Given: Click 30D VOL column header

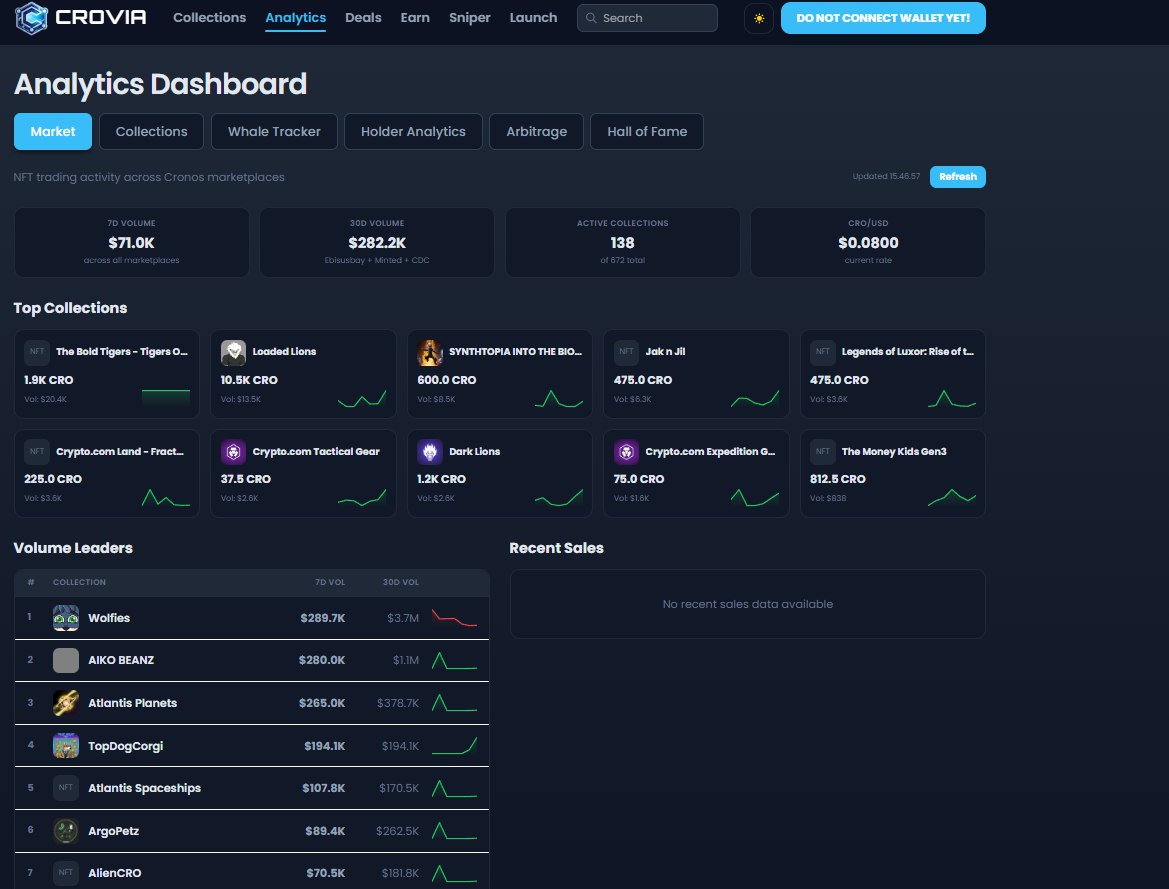Looking at the screenshot, I should coord(401,582).
